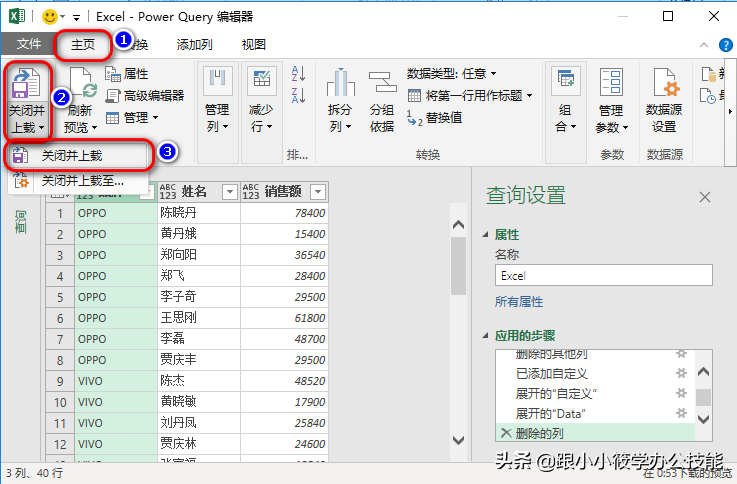This screenshot has height=484, width=737.
Task: Click the query name field containing Excel
Action: (602, 275)
